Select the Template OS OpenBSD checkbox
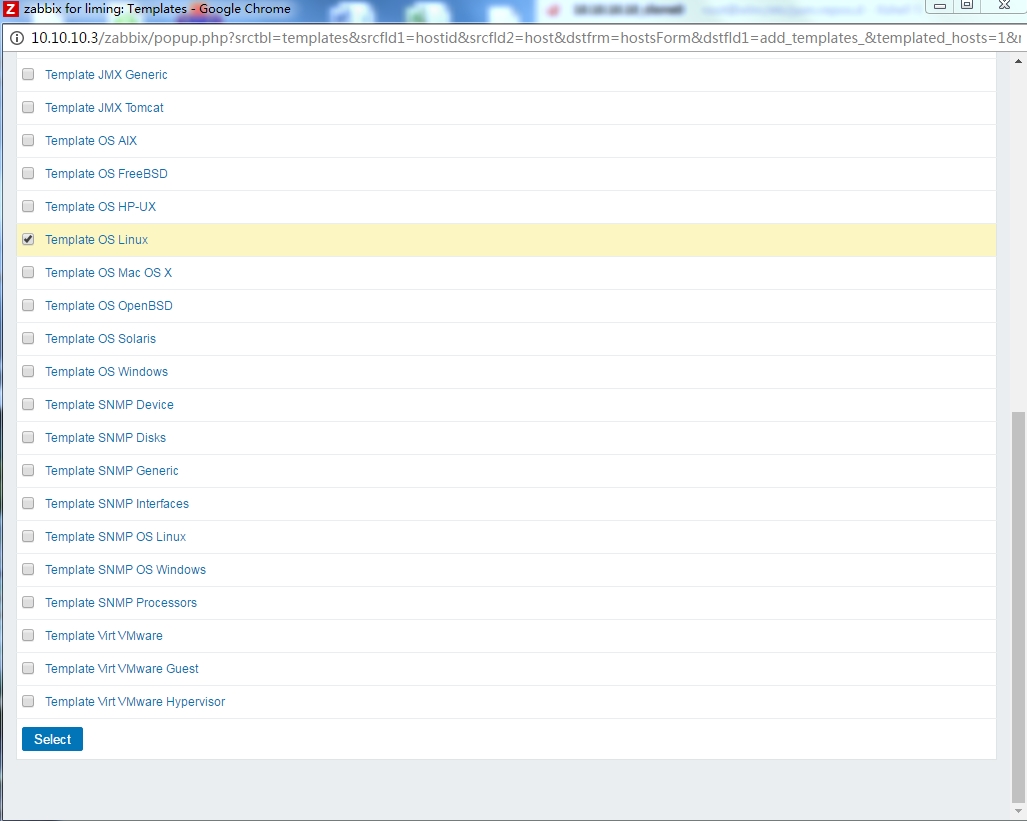1027x821 pixels. pos(28,305)
